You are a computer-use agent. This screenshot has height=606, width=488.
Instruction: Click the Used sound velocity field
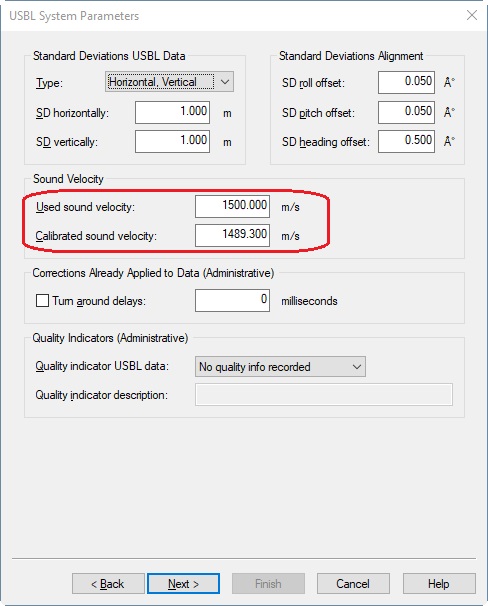(x=232, y=206)
